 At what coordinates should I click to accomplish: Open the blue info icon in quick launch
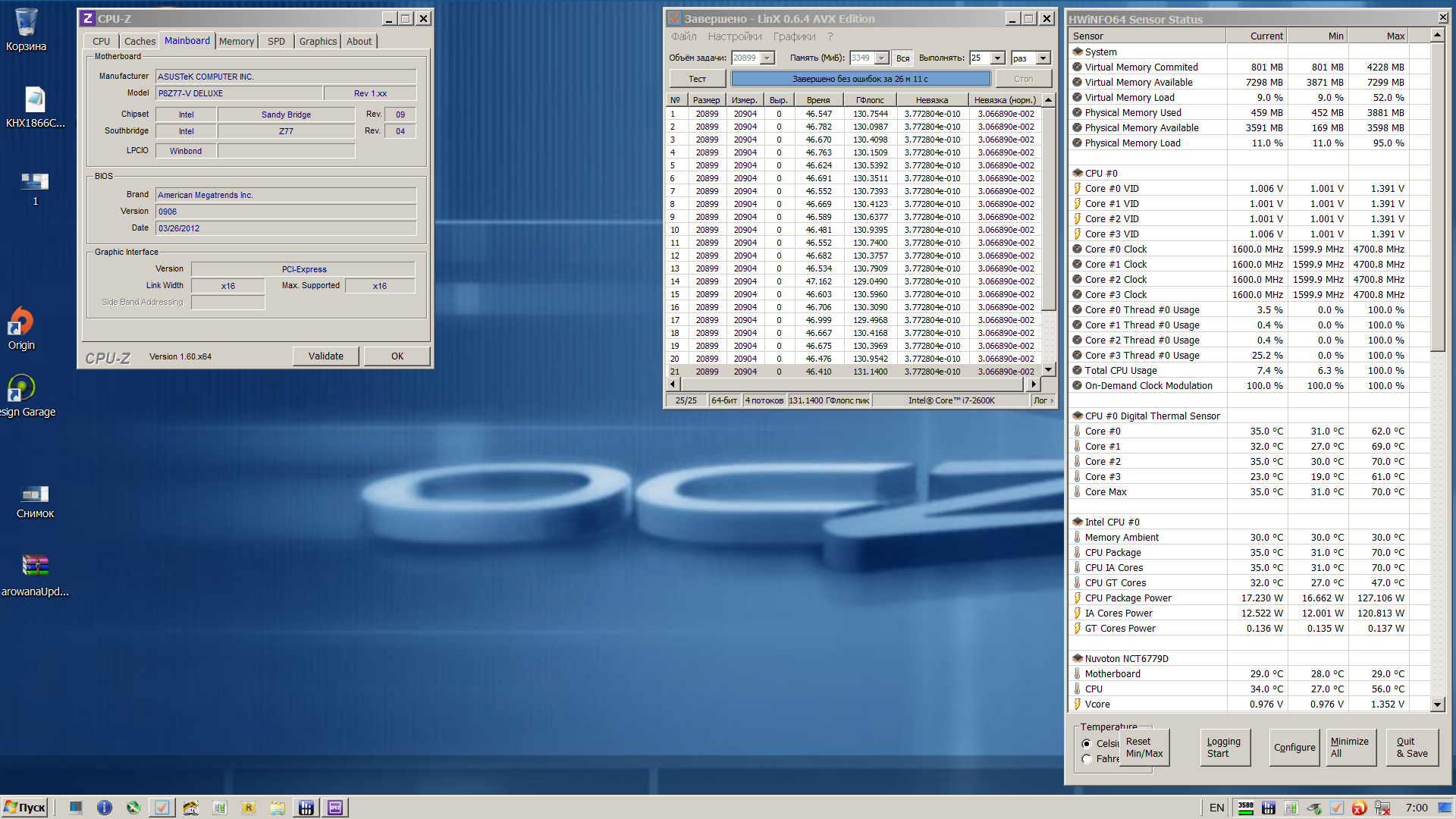point(104,808)
